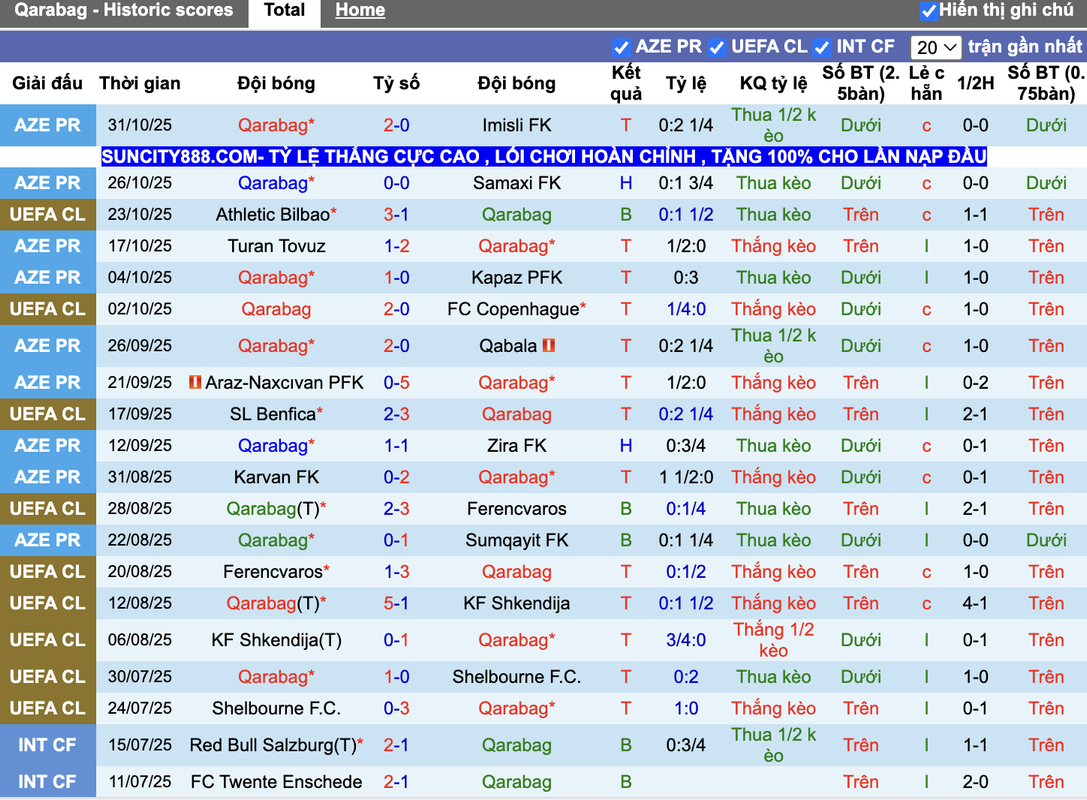Click handicap 1 1/2:0 in Karvan FK row
1087x800 pixels.
(x=686, y=477)
